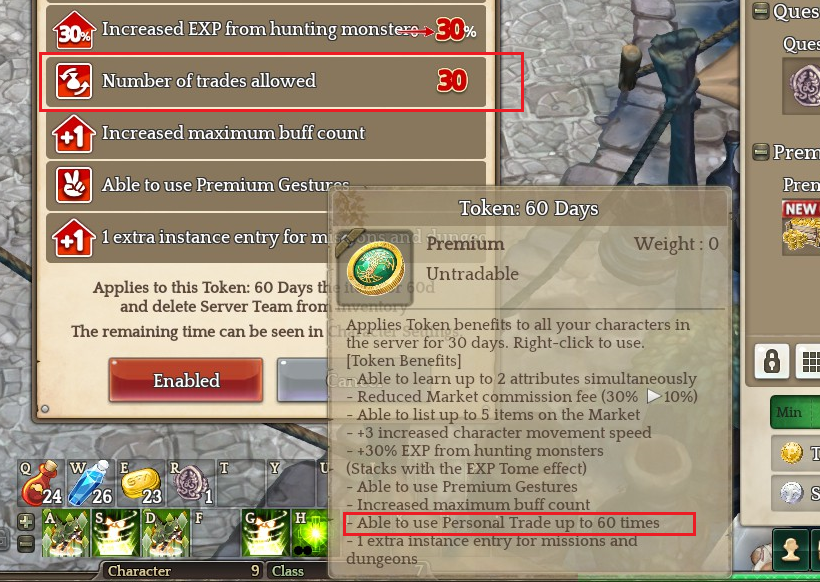Viewport: 820px width, 582px height.
Task: Collapse the Premium section minus expander
Action: pyautogui.click(x=760, y=152)
